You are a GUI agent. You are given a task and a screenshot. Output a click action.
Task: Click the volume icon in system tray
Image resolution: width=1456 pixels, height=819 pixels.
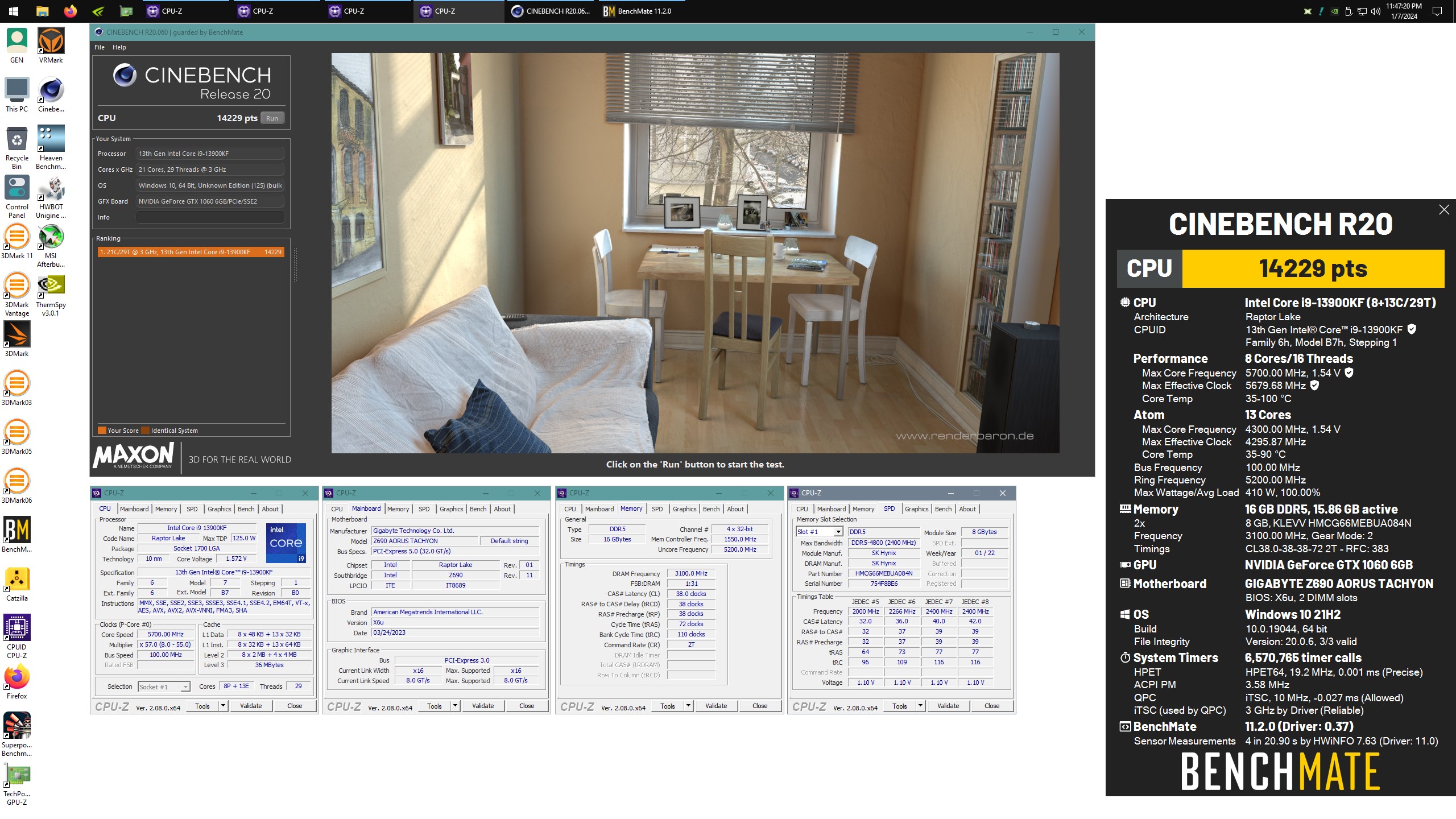[x=1375, y=11]
